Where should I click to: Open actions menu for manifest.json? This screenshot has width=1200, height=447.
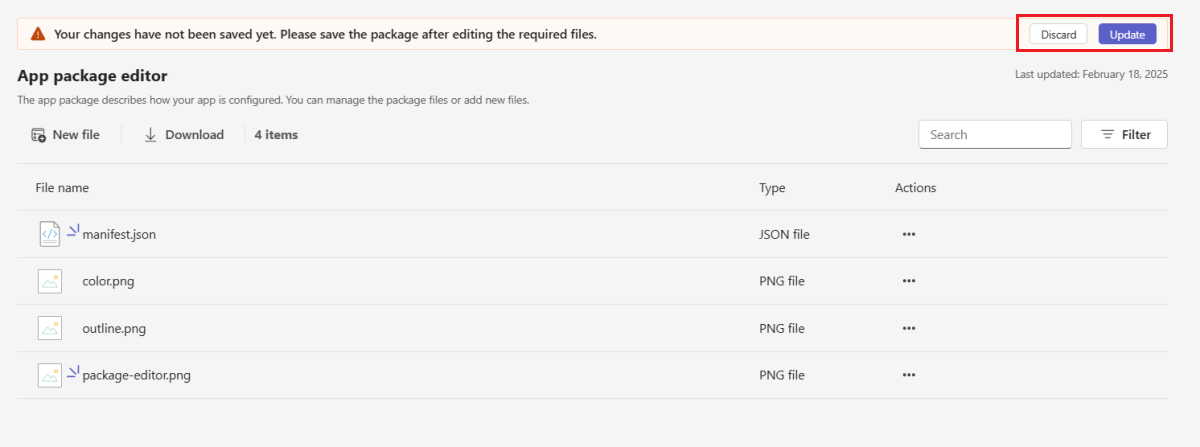(908, 235)
